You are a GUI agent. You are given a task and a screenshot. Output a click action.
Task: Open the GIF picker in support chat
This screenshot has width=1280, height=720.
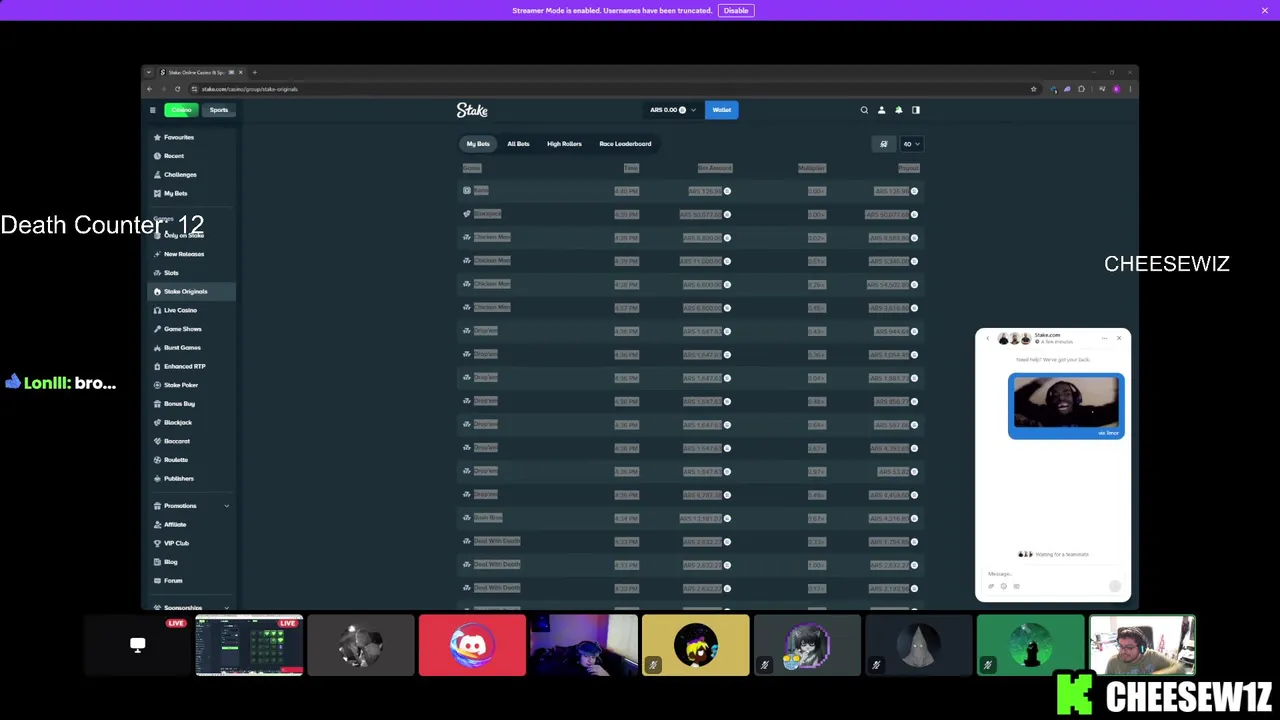[1016, 586]
